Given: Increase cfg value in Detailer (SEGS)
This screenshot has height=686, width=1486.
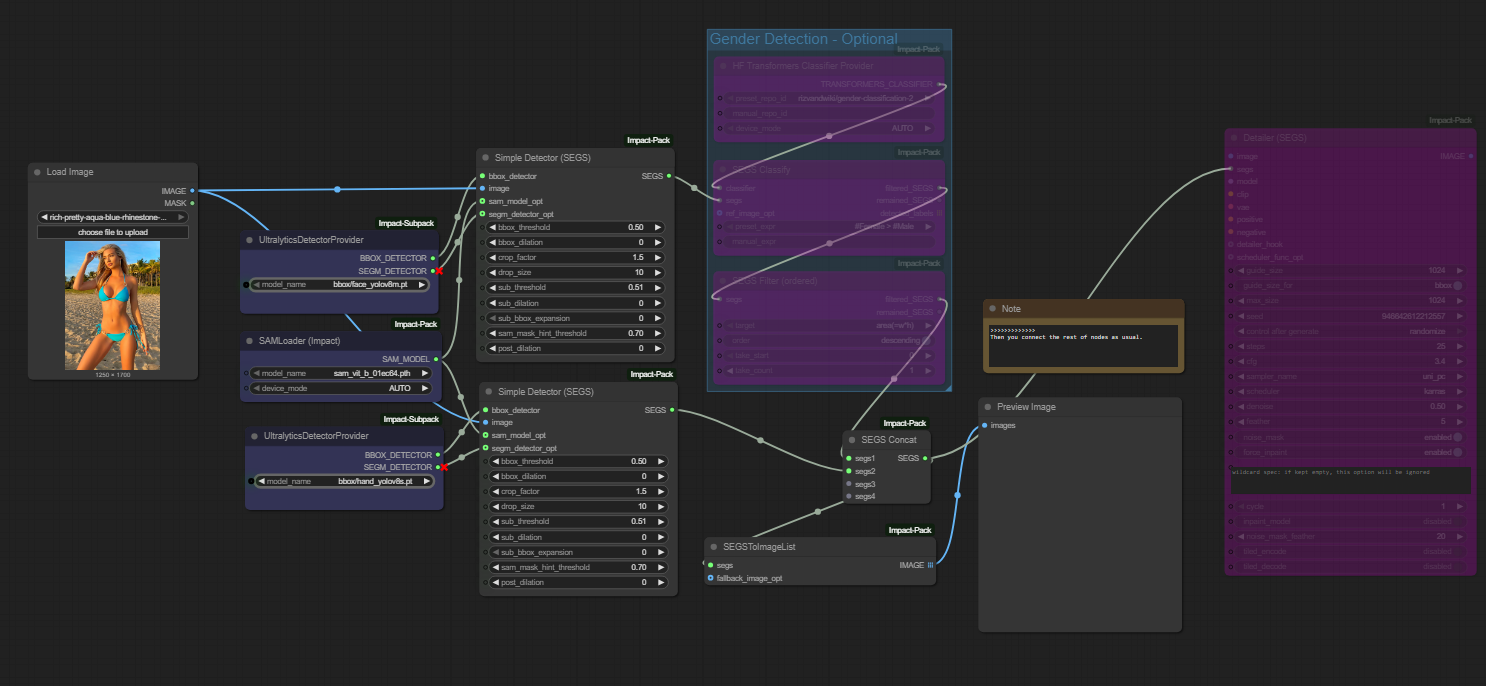Looking at the screenshot, I should [1460, 361].
